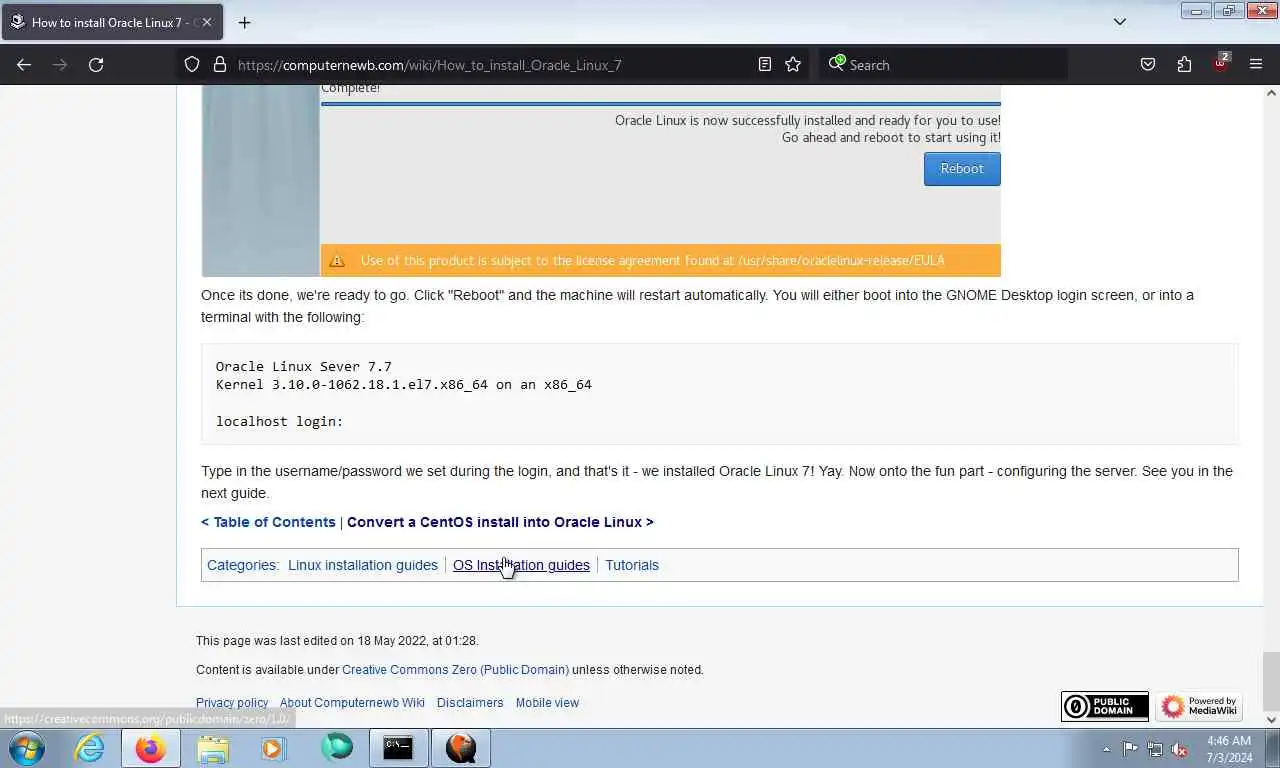Select the How to install Oracle Linux 7 tab

pos(110,22)
